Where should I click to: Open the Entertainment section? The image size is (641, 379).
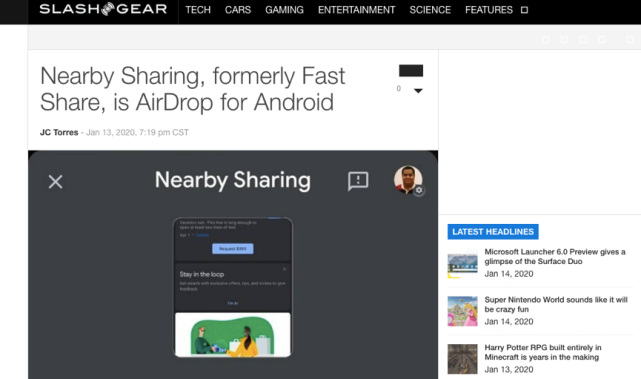(x=356, y=10)
